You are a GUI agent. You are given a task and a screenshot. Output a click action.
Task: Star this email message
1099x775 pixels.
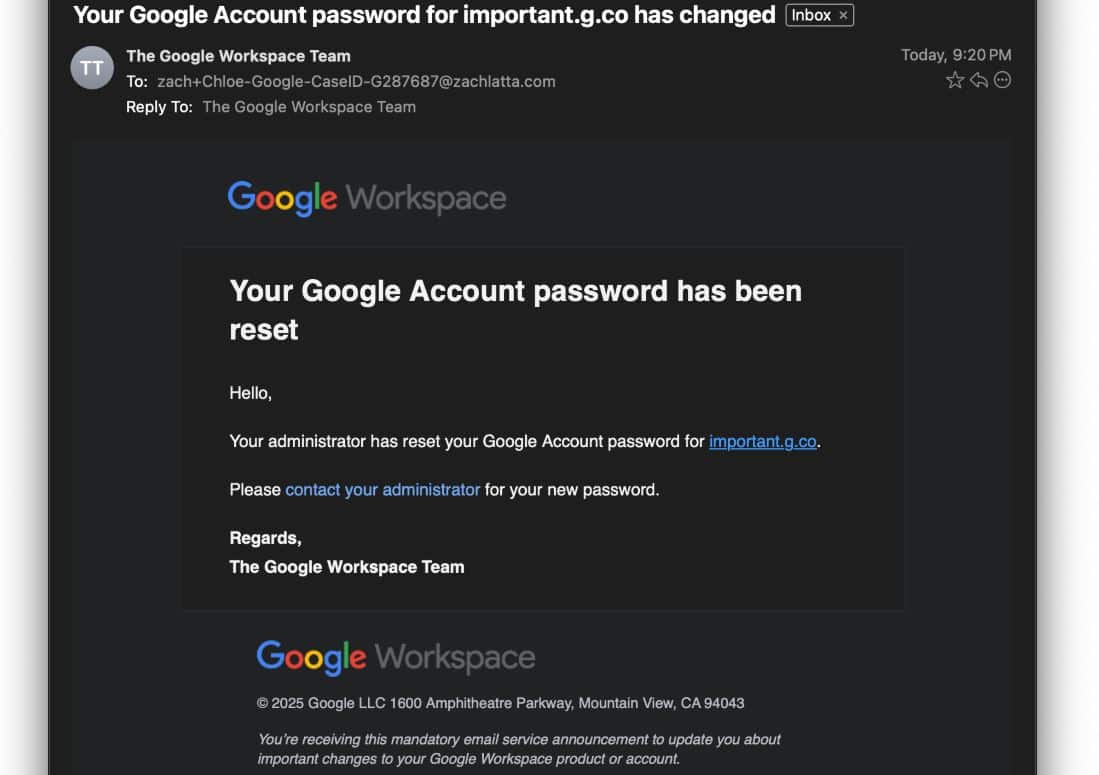tap(955, 80)
